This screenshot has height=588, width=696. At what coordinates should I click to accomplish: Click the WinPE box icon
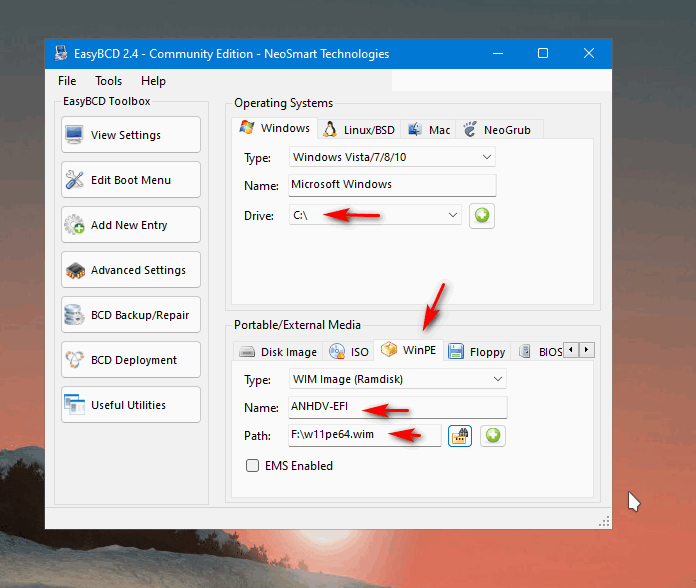(389, 349)
